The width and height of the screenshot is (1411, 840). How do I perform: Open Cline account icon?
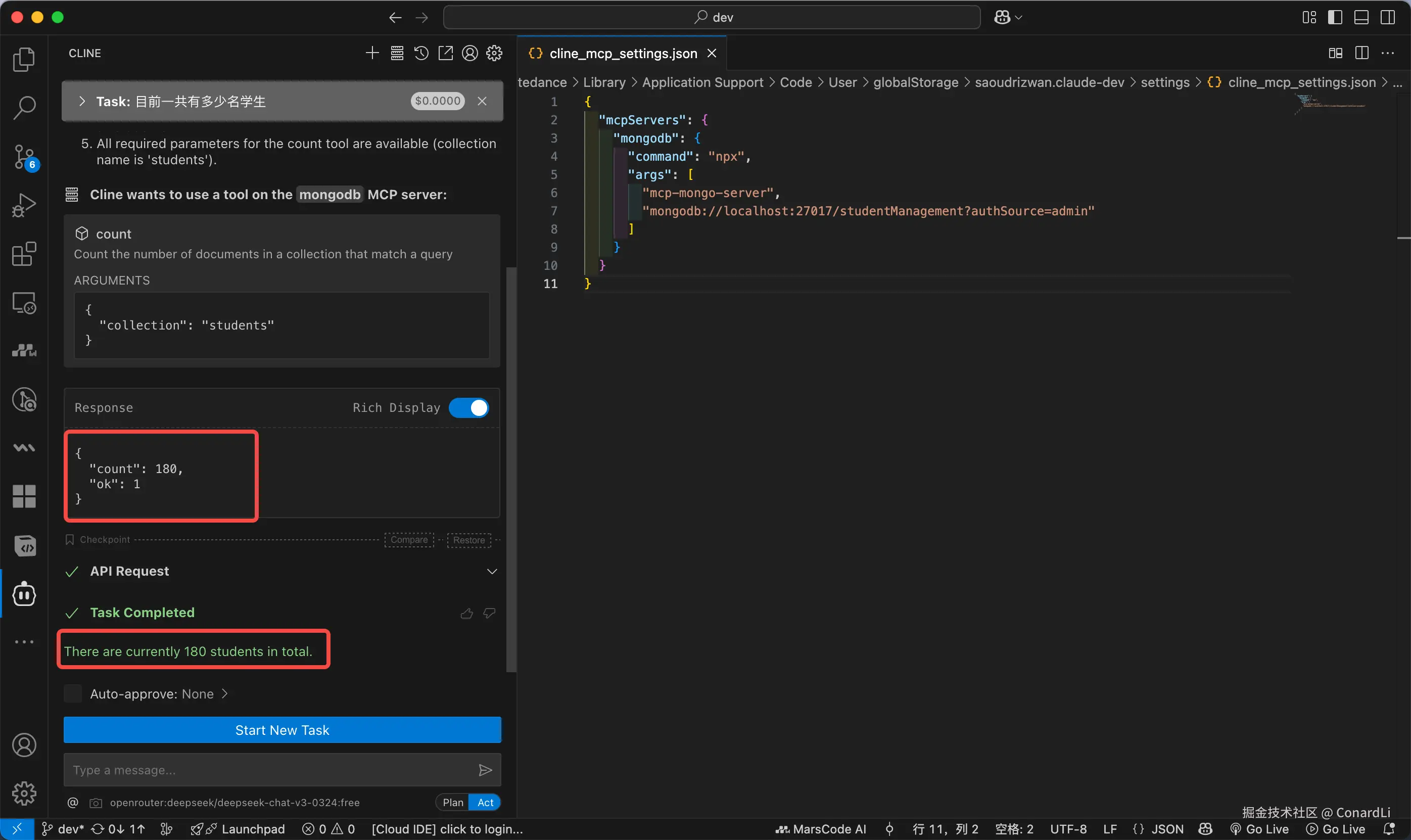pos(470,53)
